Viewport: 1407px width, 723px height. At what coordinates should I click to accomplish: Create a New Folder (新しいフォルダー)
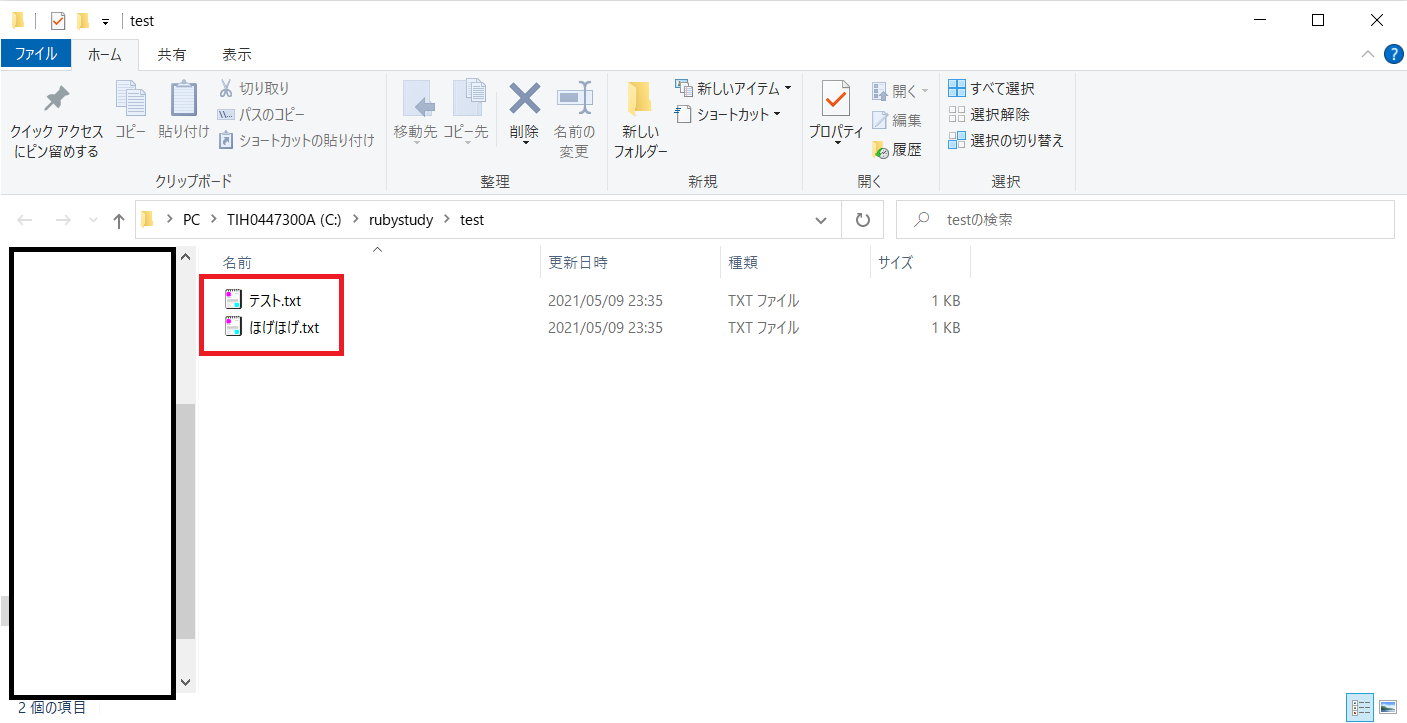pyautogui.click(x=640, y=120)
